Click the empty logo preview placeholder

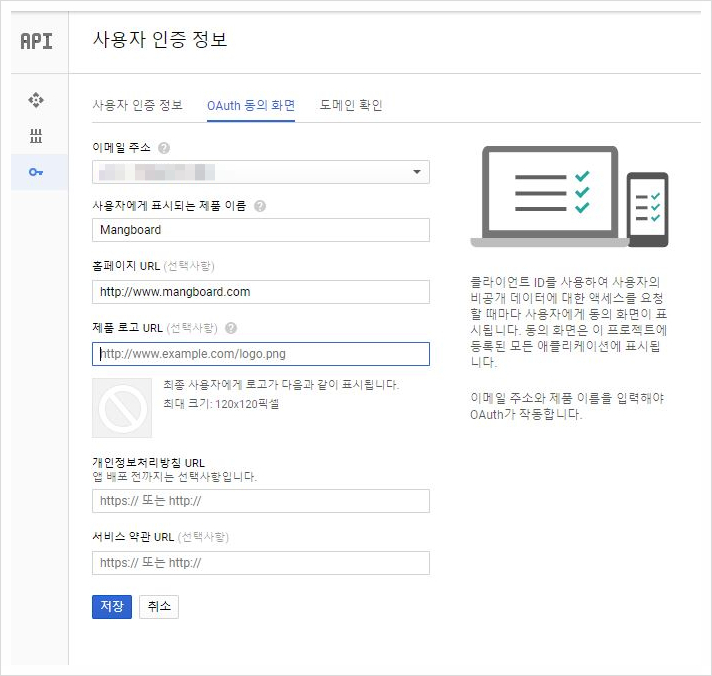click(122, 408)
